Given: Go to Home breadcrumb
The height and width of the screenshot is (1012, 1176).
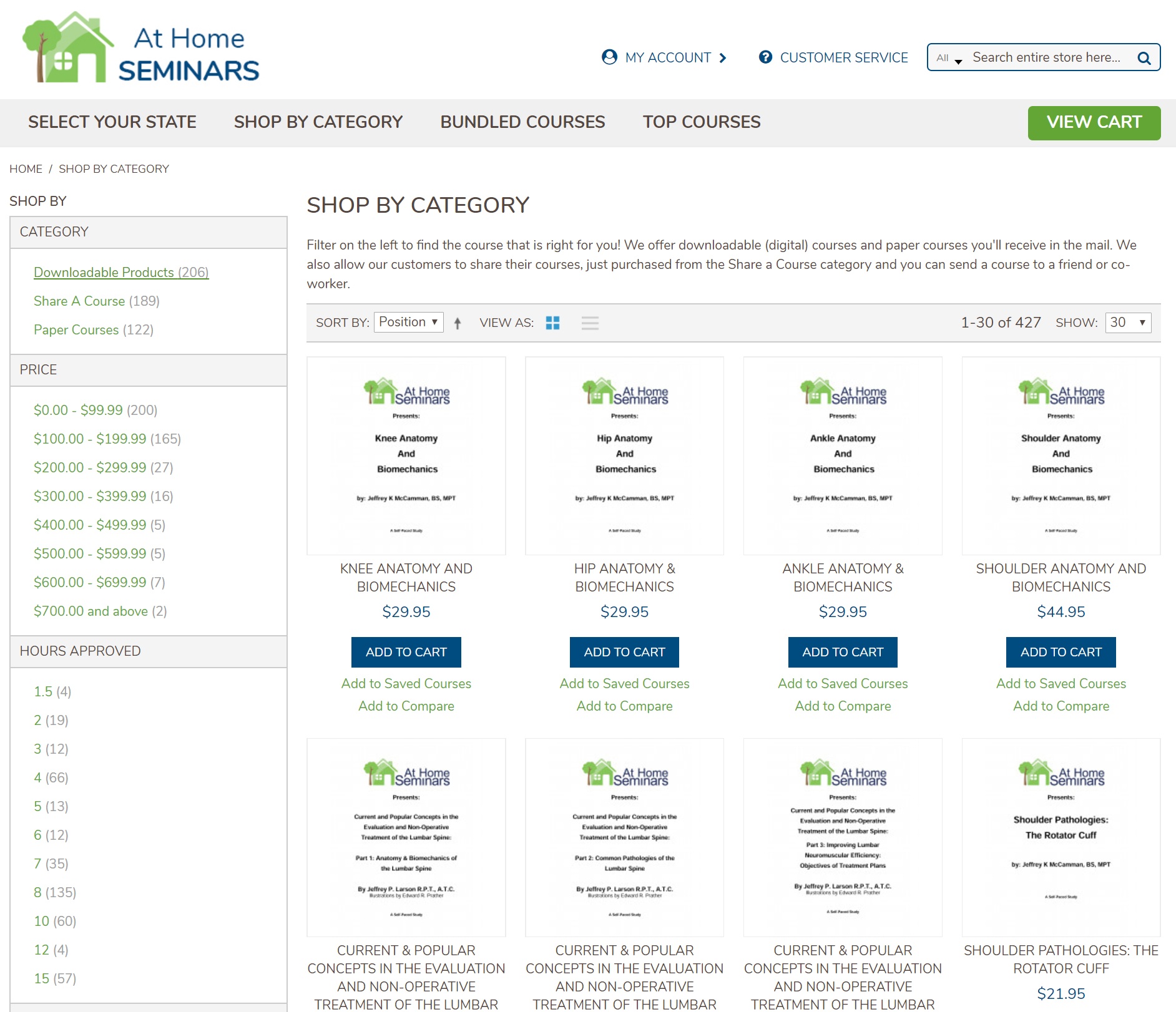Looking at the screenshot, I should (x=26, y=169).
